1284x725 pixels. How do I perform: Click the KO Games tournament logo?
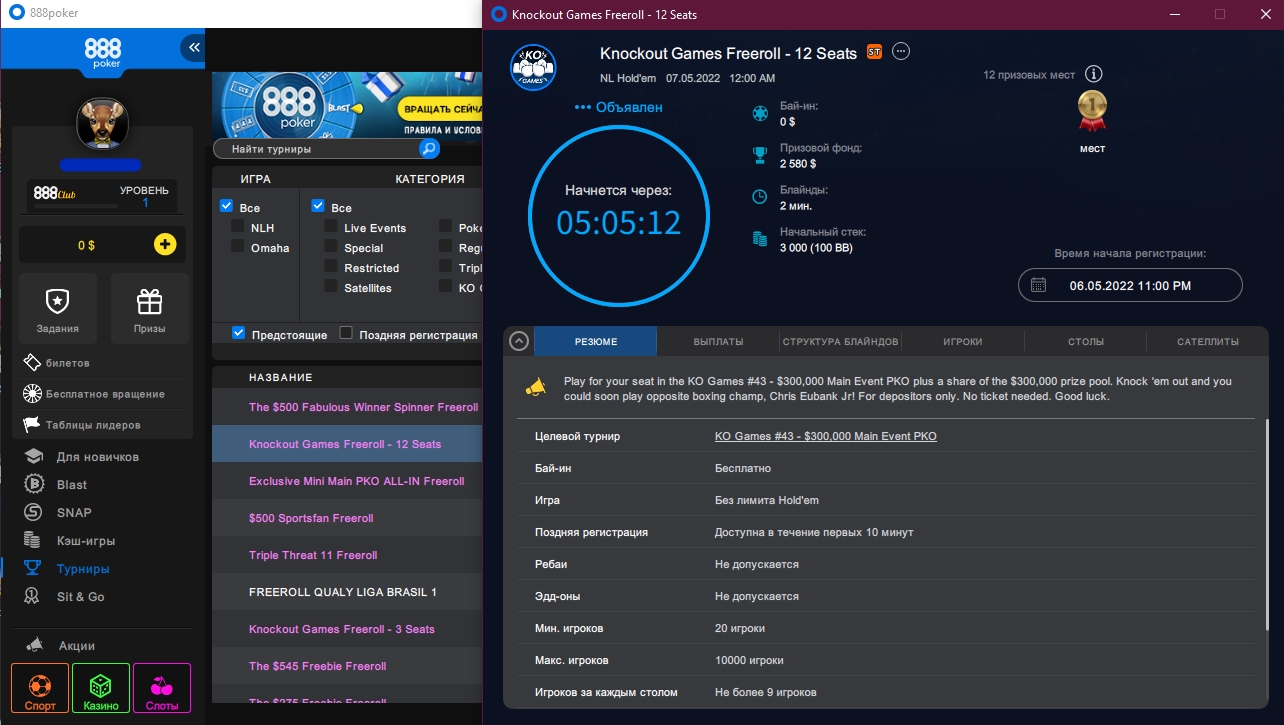point(533,67)
